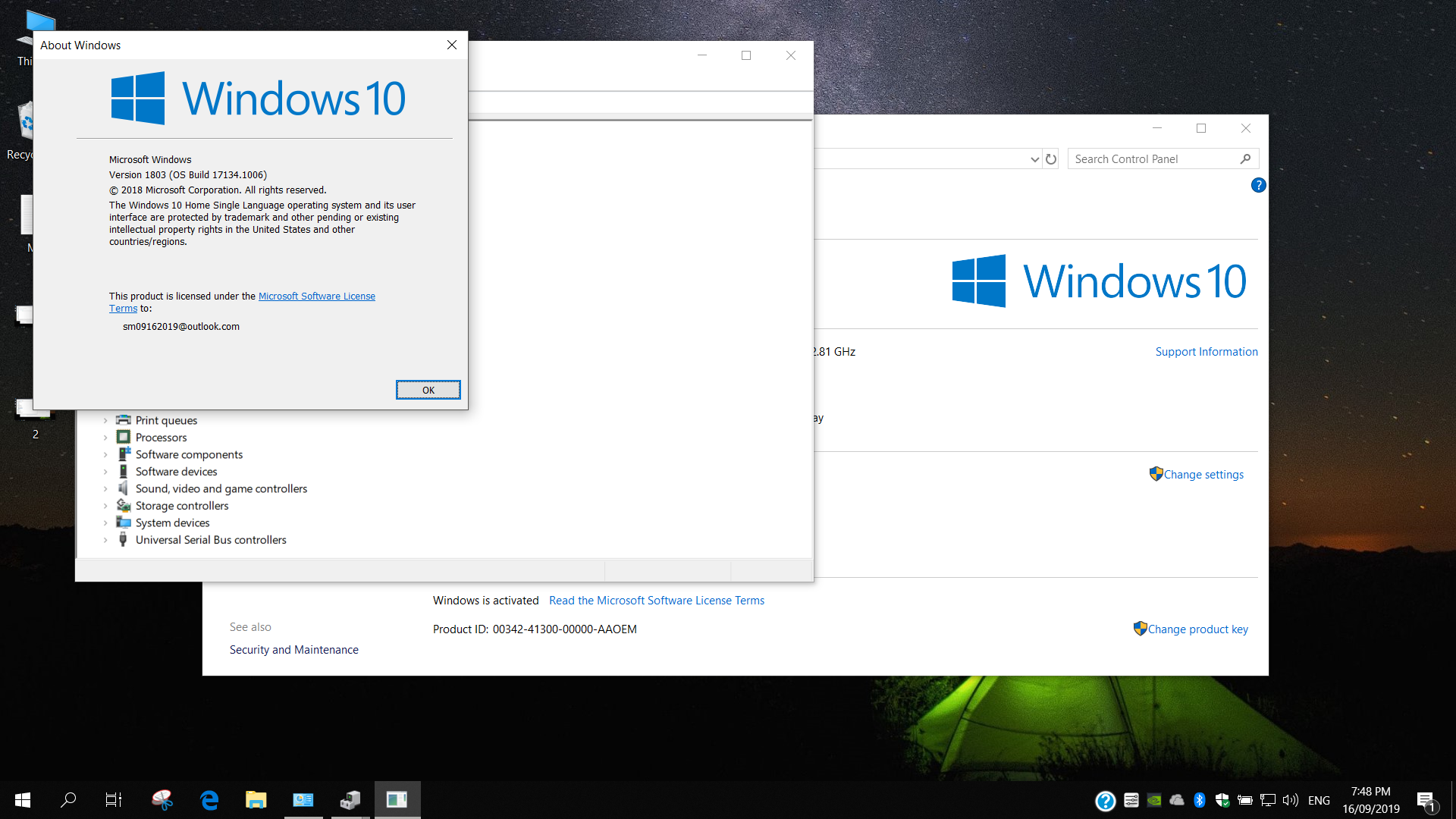
Task: Open the Bluetooth tray icon
Action: [1199, 800]
